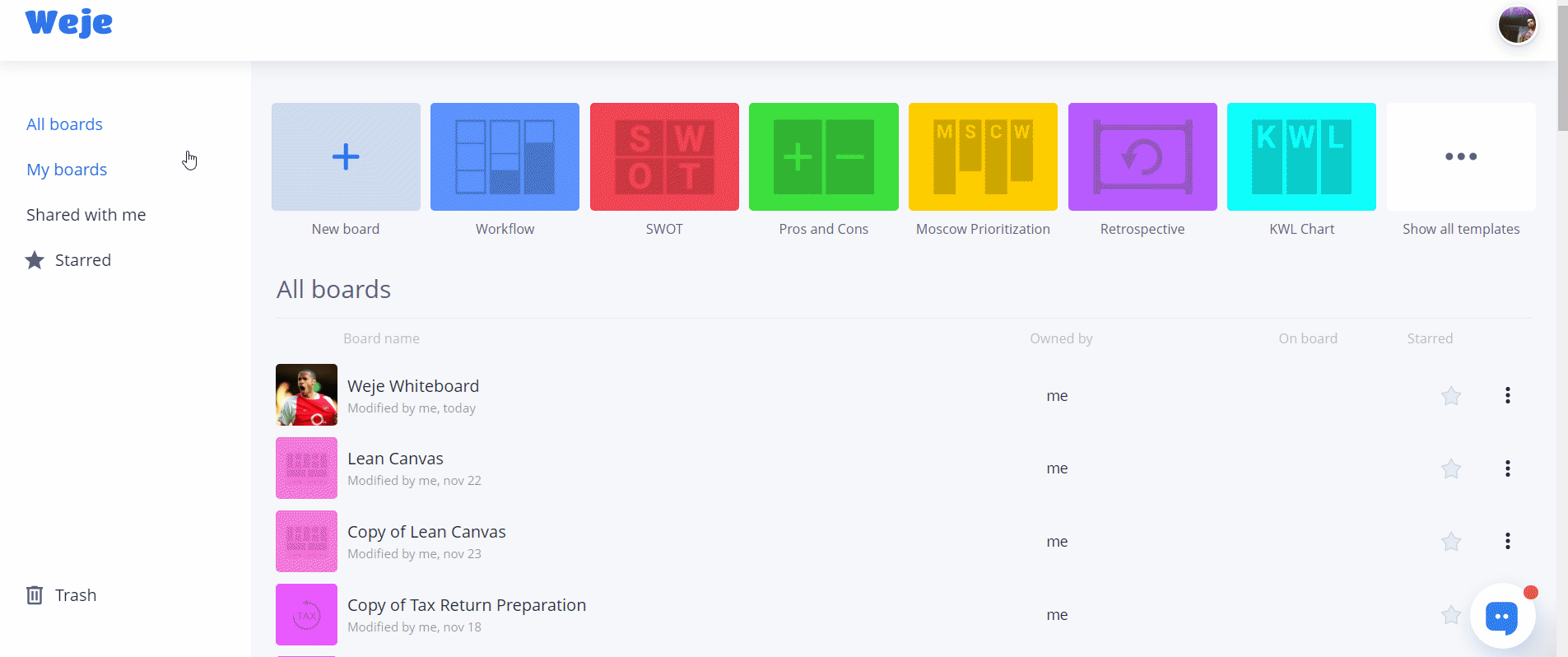Star the Lean Canvas board
1568x657 pixels.
(x=1451, y=468)
